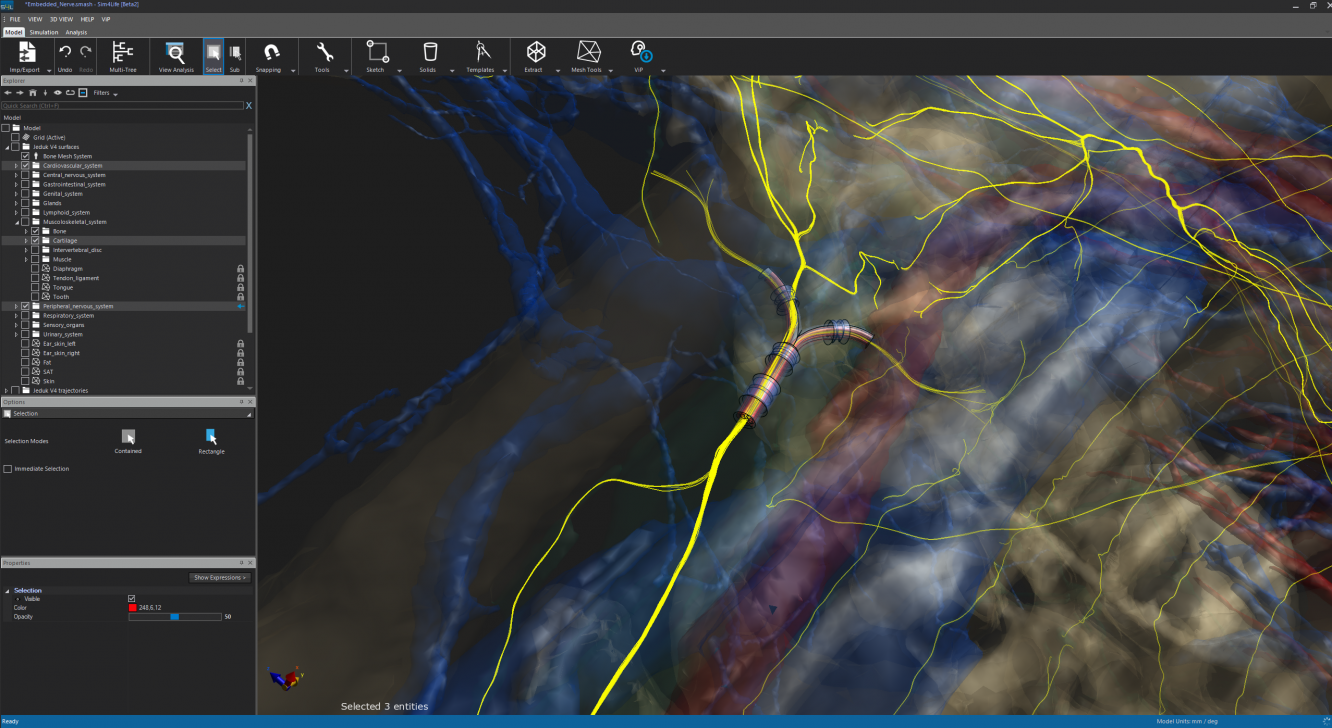Open View Analysis tool
1332x728 pixels.
(175, 55)
